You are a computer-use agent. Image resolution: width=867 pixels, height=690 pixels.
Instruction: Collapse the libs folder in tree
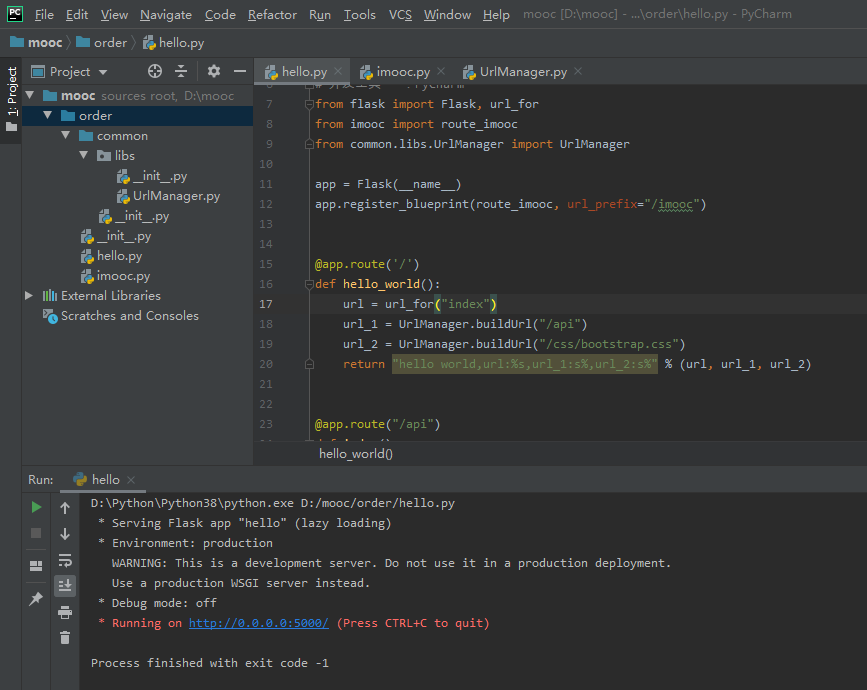pos(83,156)
